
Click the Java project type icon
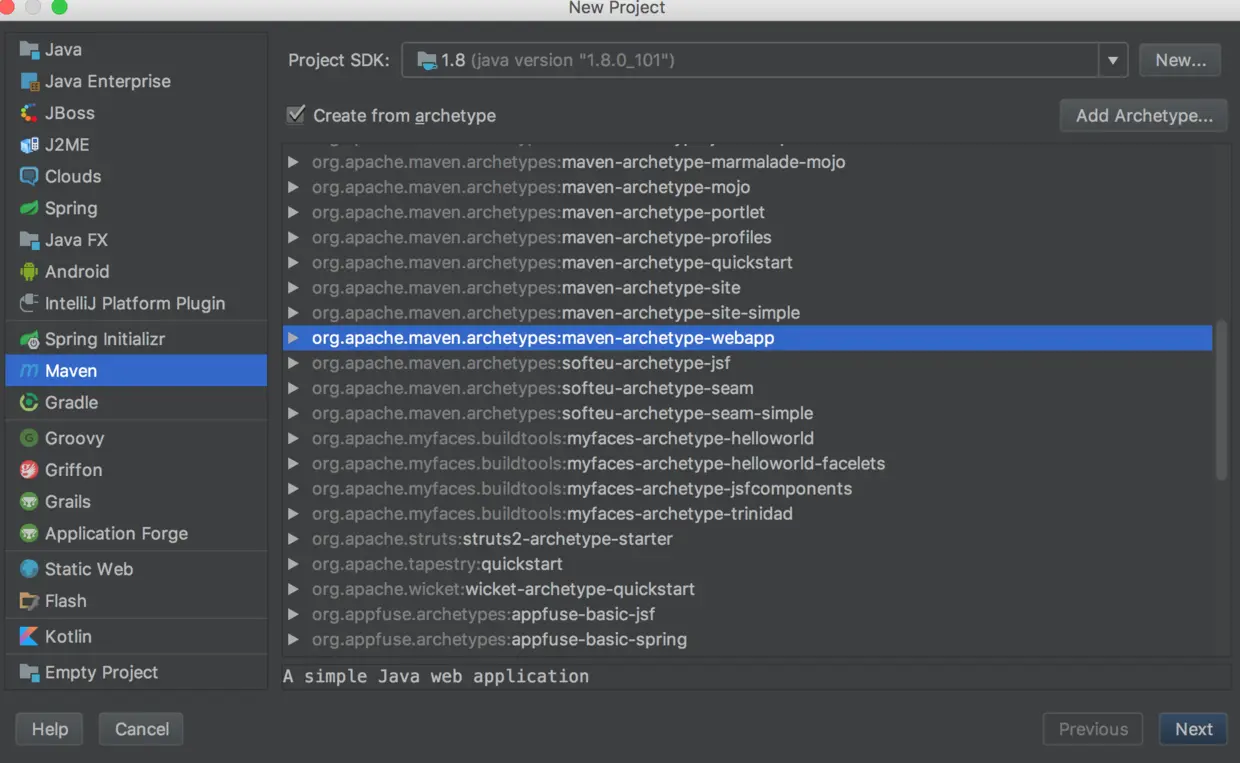(x=29, y=49)
